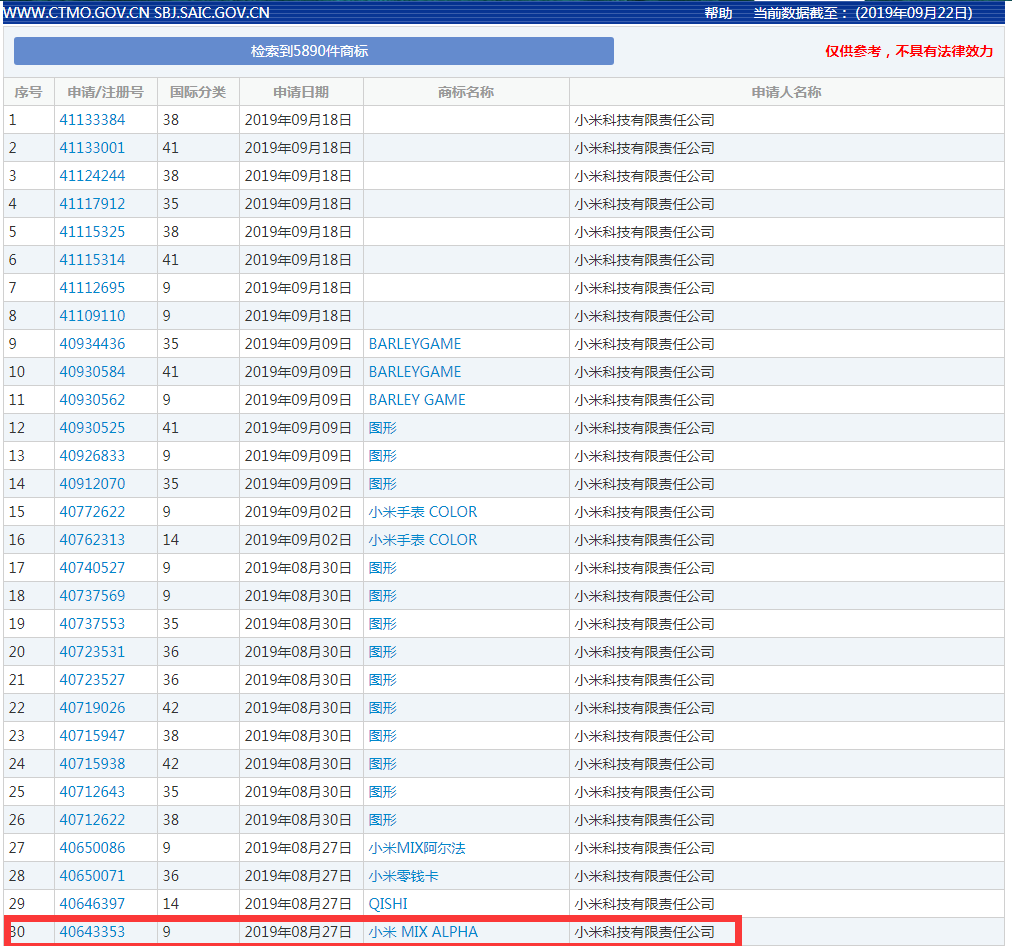Click application number 40723531

coord(92,652)
